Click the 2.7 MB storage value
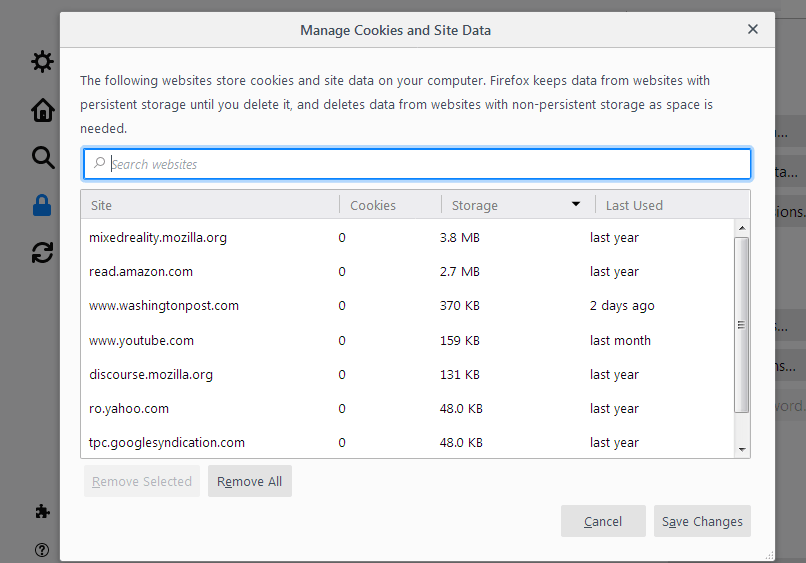Image resolution: width=806 pixels, height=563 pixels. pyautogui.click(x=460, y=271)
